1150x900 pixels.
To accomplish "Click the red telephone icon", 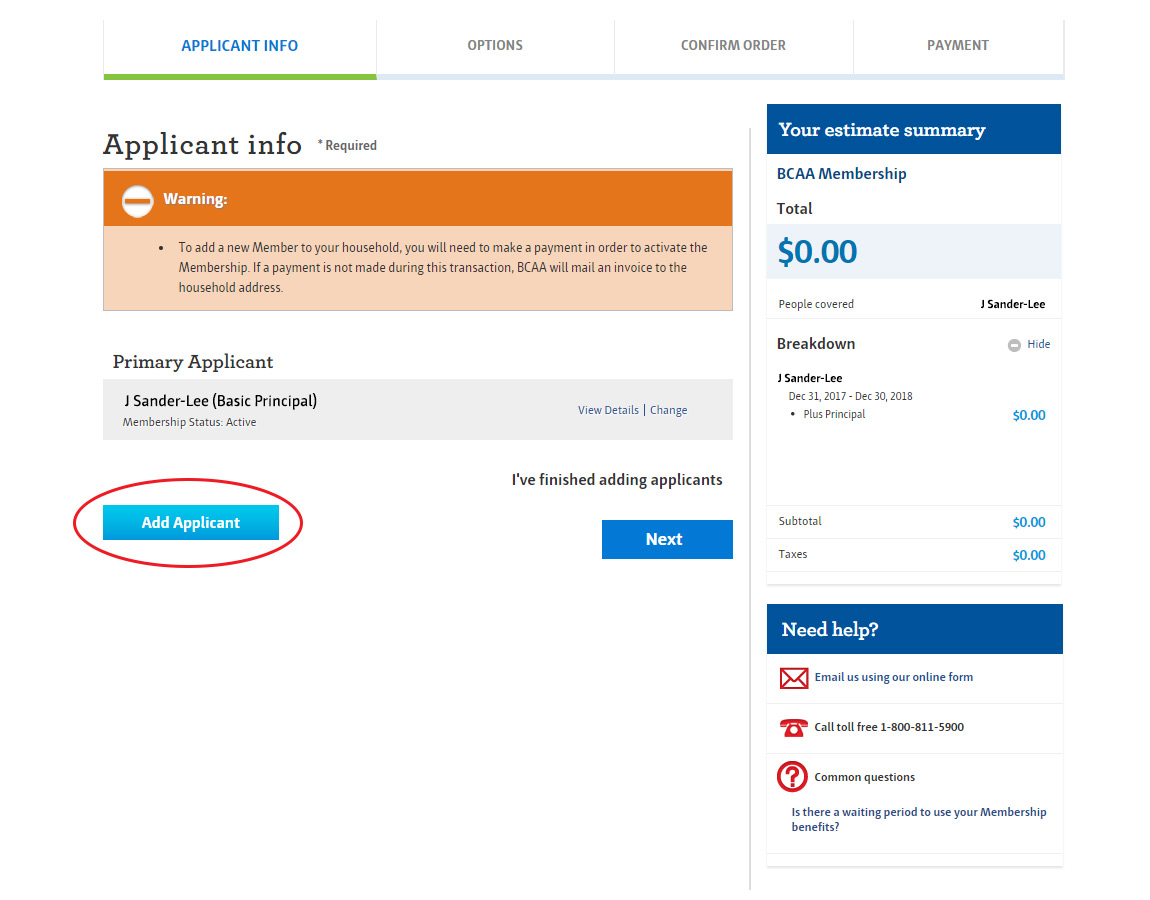I will coord(793,728).
